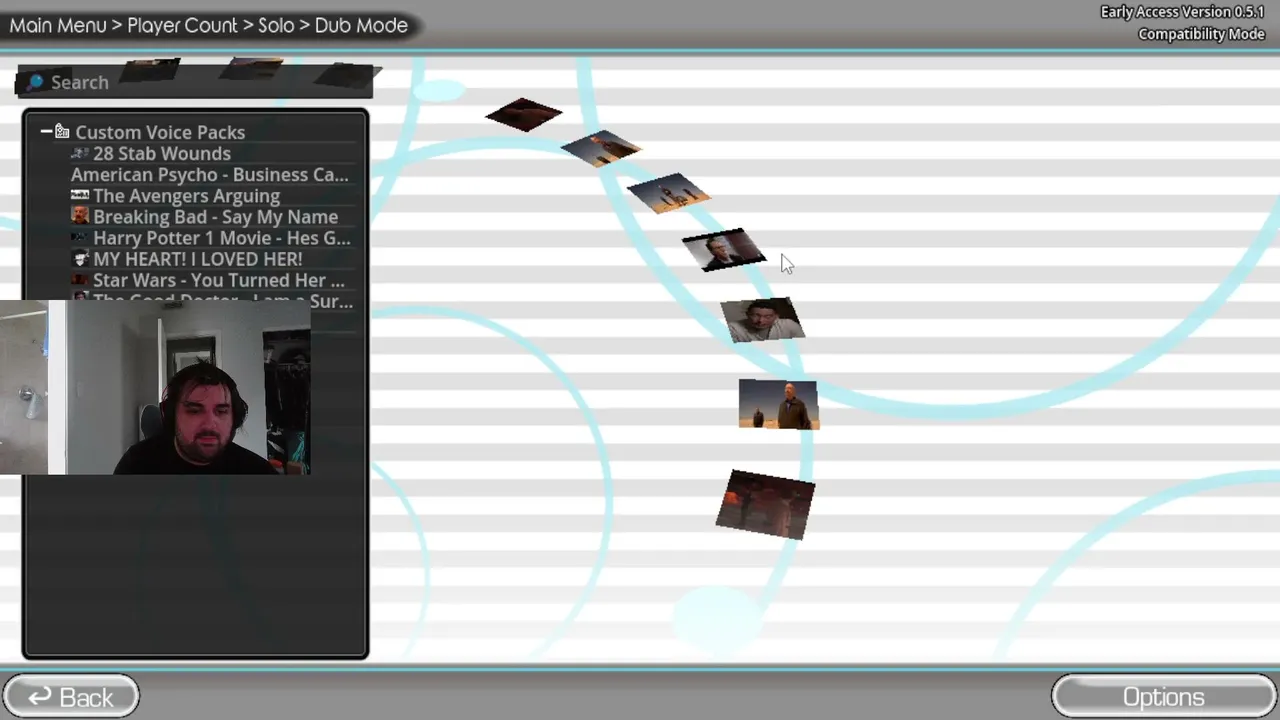The height and width of the screenshot is (720, 1280).
Task: Collapse the Custom Voice Packs tree
Action: [x=46, y=131]
